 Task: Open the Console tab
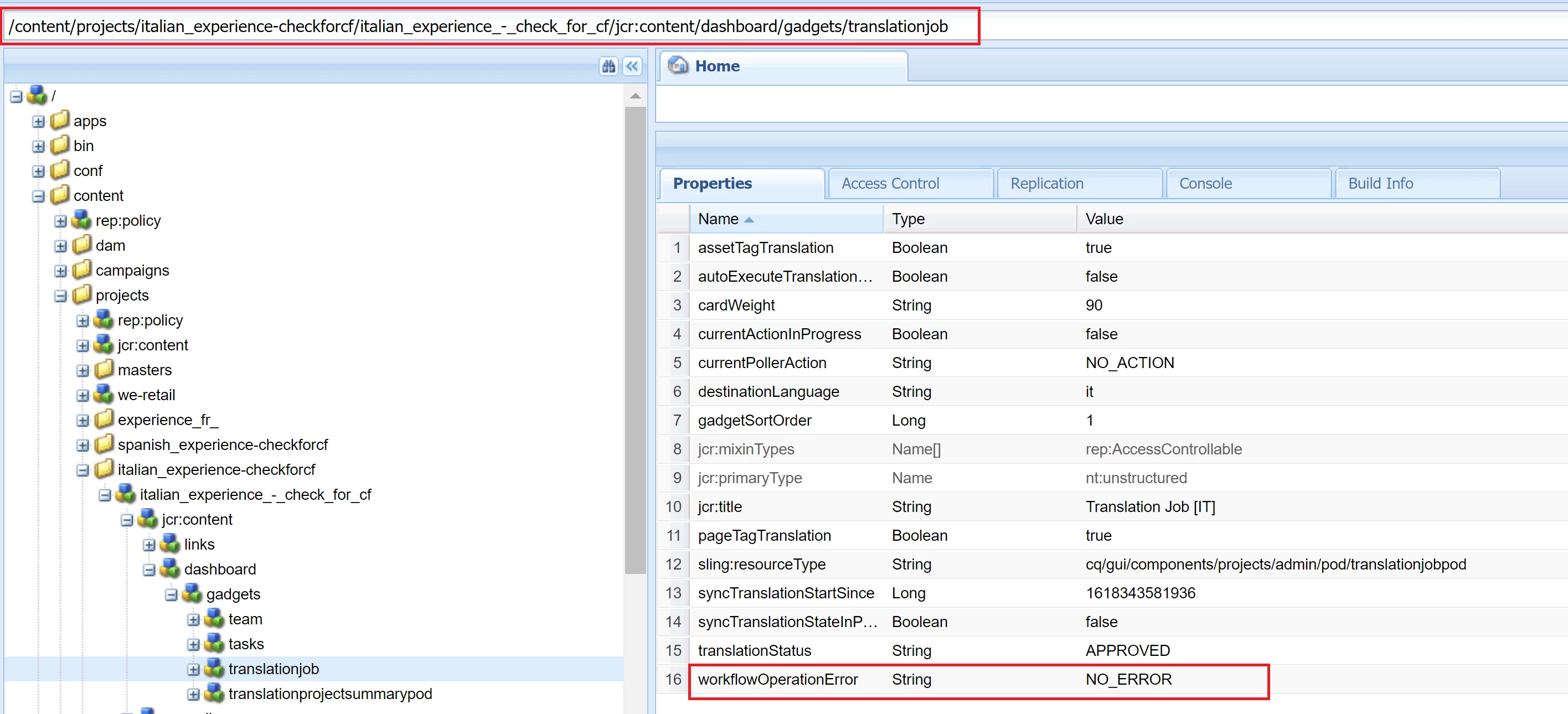(x=1205, y=183)
